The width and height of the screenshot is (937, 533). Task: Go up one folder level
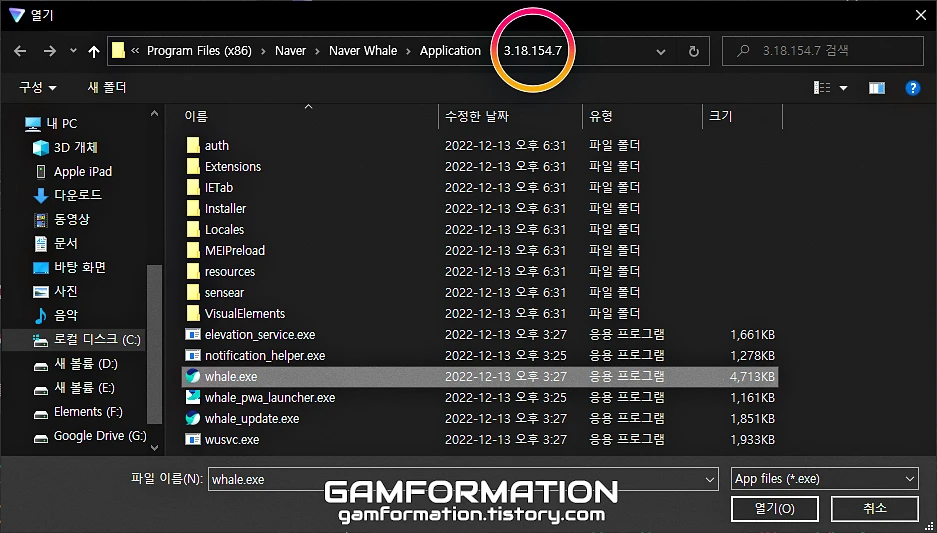tap(94, 51)
